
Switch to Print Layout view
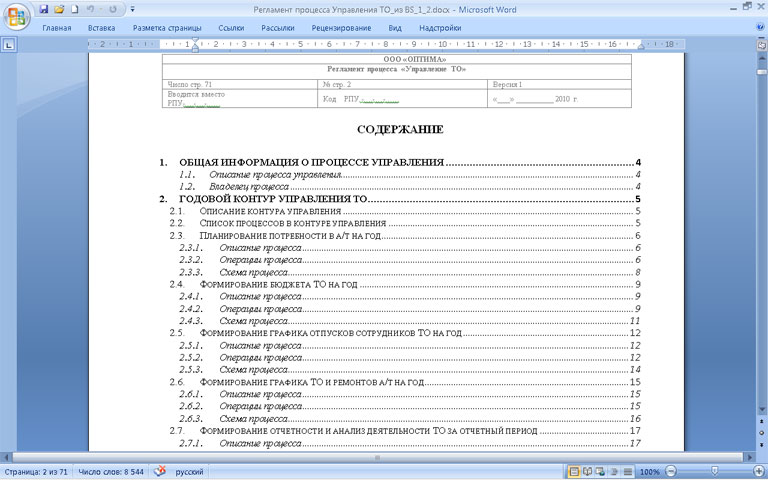575,471
